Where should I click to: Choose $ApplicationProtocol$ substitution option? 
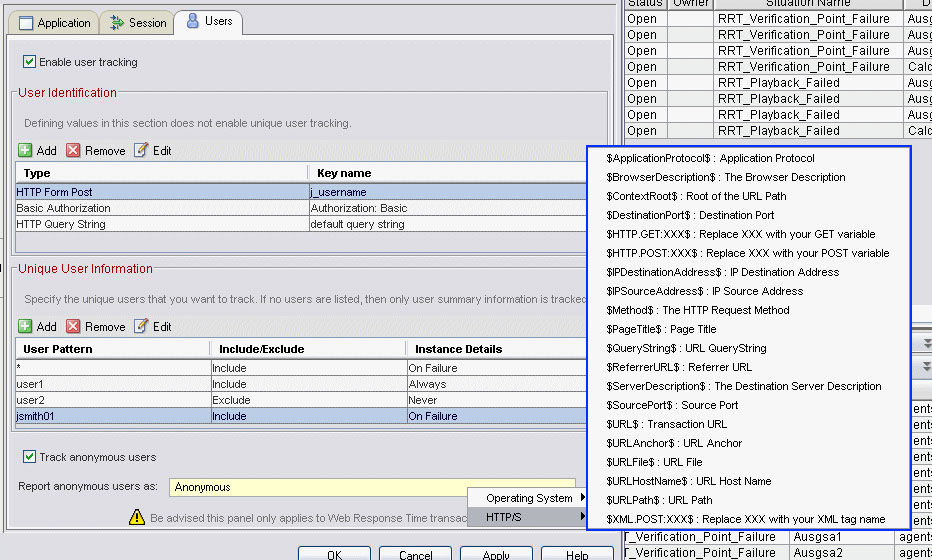pyautogui.click(x=749, y=158)
